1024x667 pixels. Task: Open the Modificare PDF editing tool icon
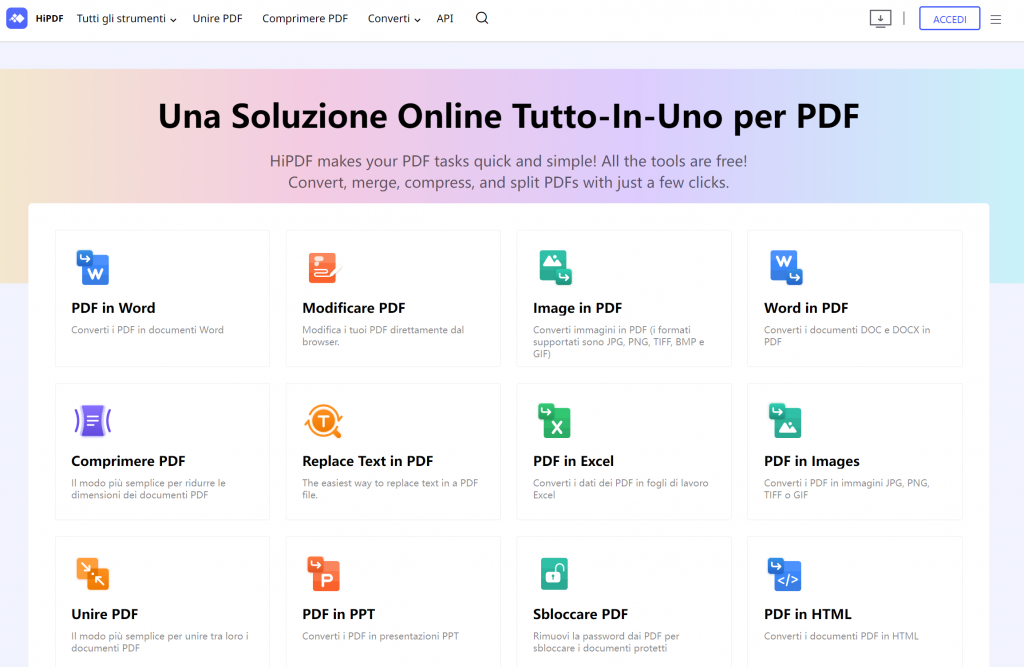pyautogui.click(x=323, y=267)
